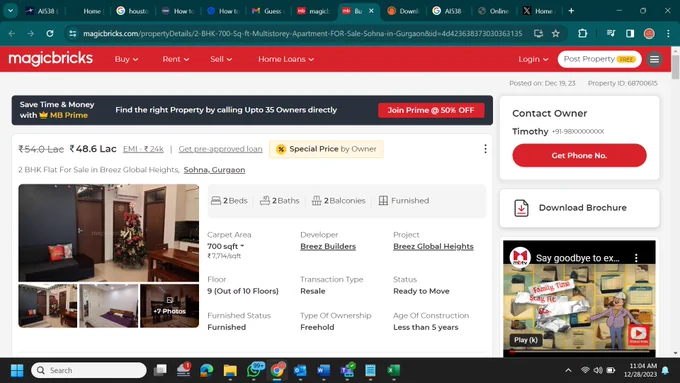Open Microsoft Edge from taskbar
680x383 pixels.
[x=206, y=370]
